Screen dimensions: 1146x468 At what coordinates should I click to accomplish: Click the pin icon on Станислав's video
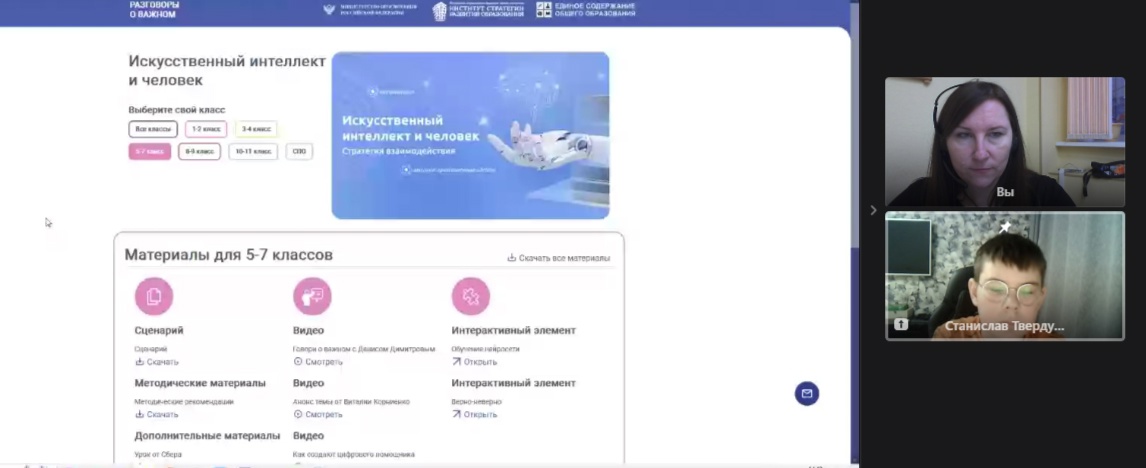[1005, 227]
